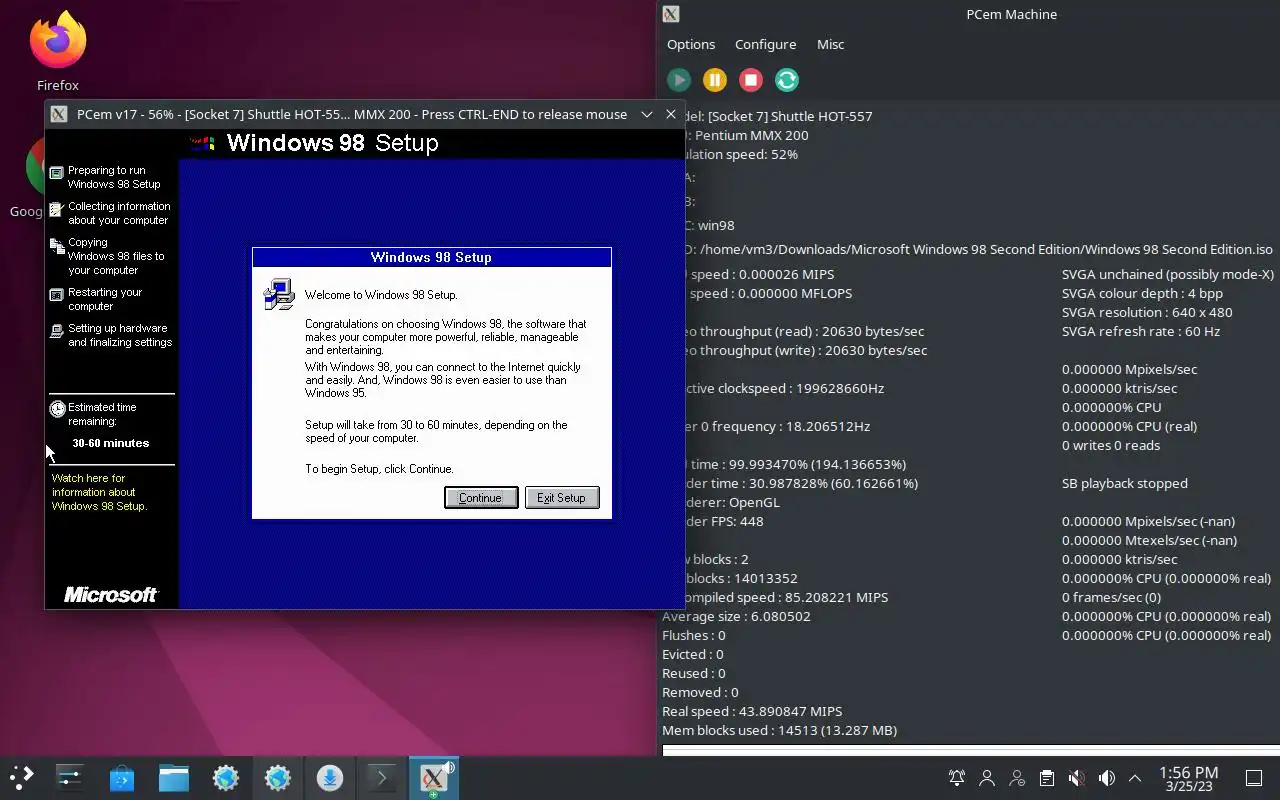Open the notifications bell in system tray
Screen dimensions: 1280x800
[x=957, y=778]
